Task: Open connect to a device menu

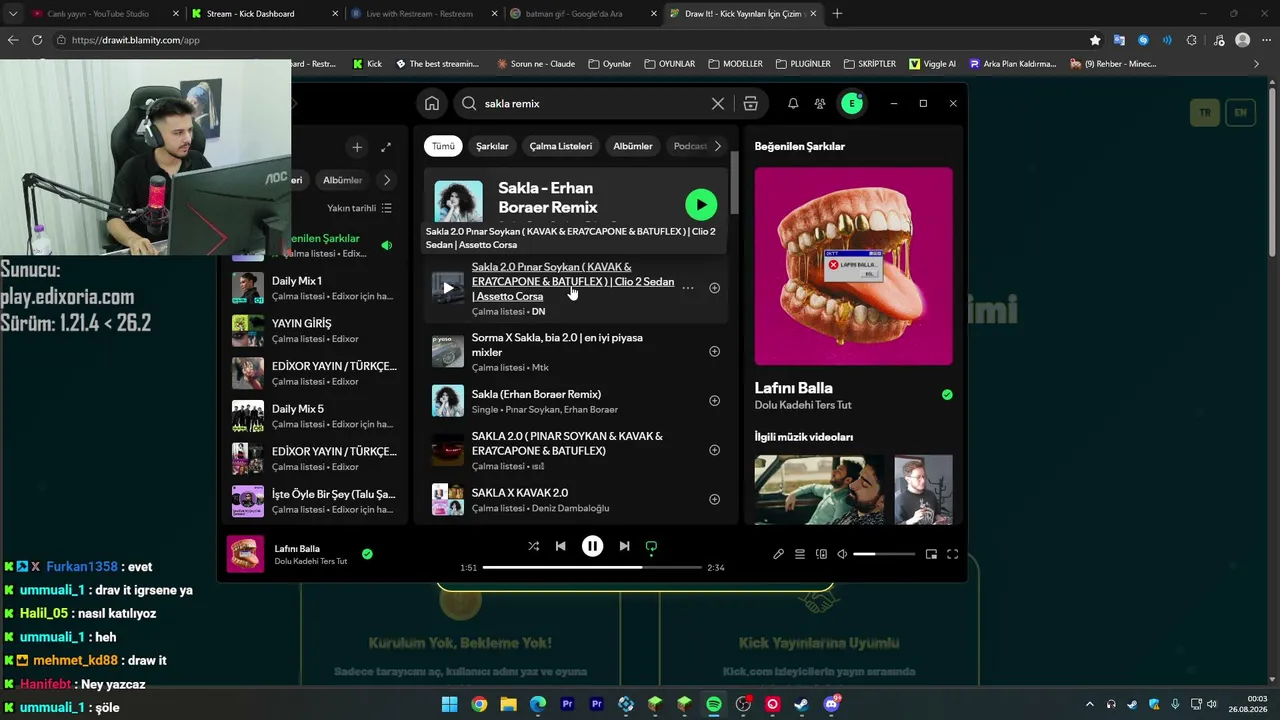Action: coord(821,554)
